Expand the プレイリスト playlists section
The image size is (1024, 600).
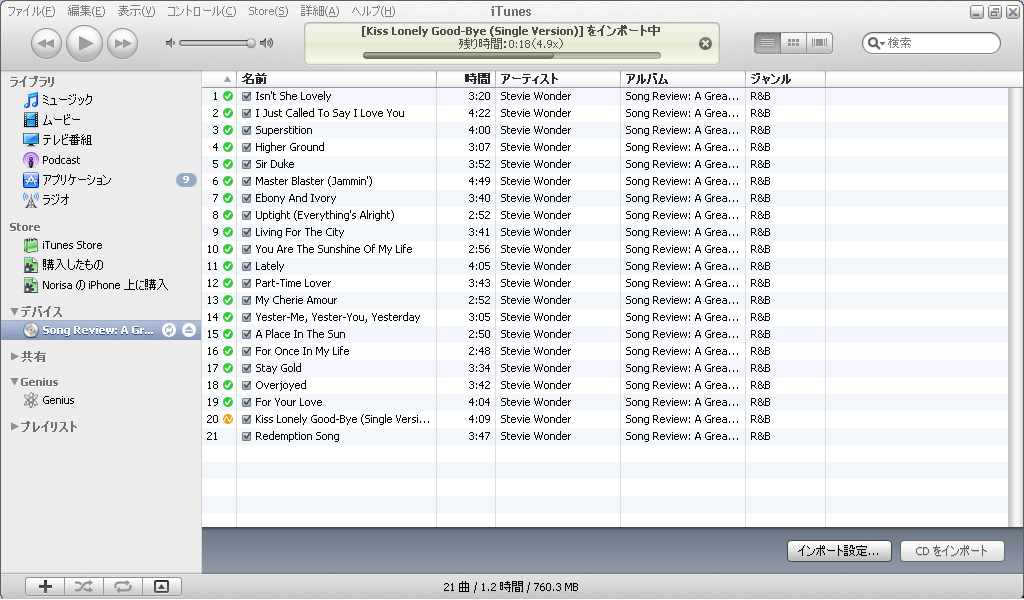(x=14, y=426)
